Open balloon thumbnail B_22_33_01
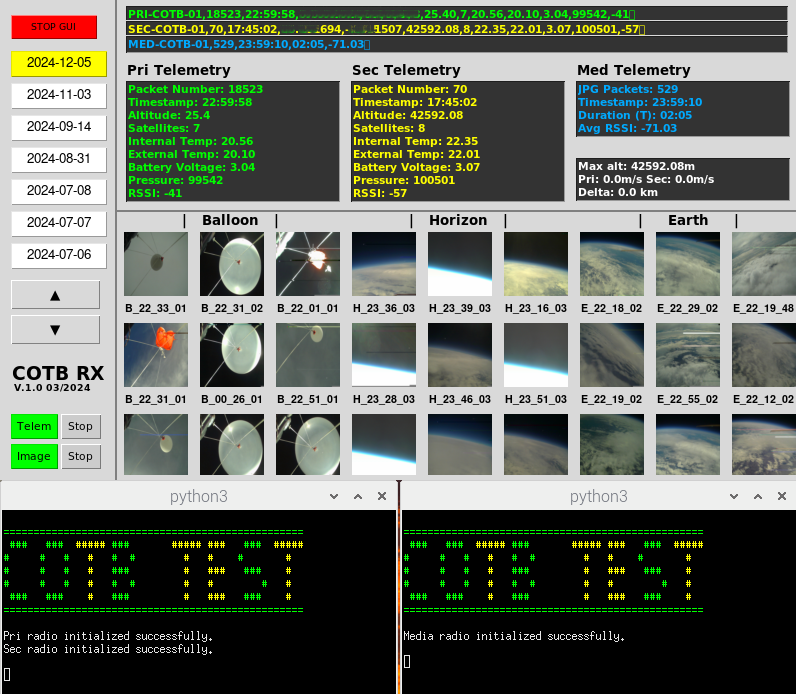Viewport: 796px width, 694px height. pos(156,264)
